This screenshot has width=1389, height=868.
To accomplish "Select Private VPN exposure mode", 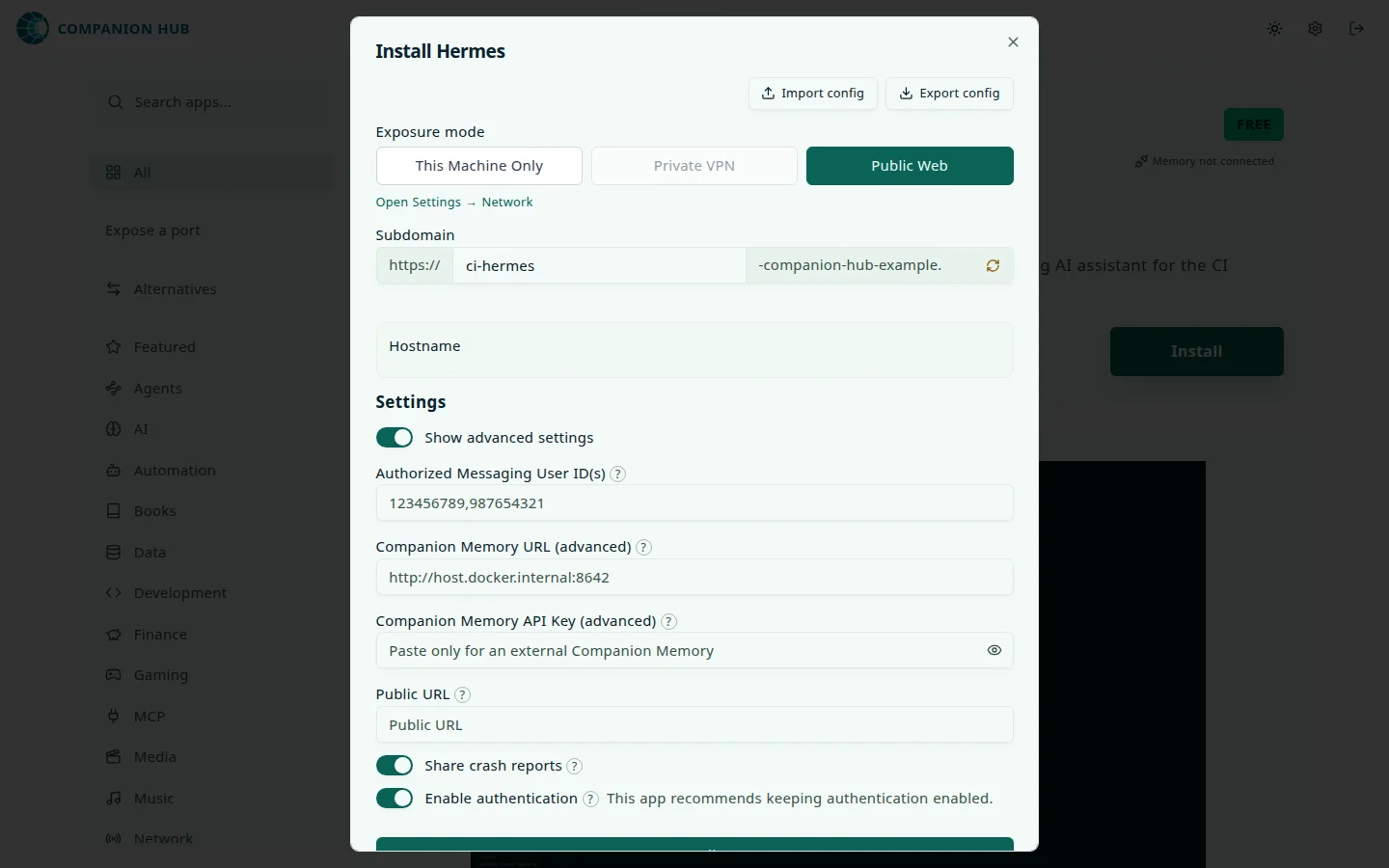I will tap(694, 166).
